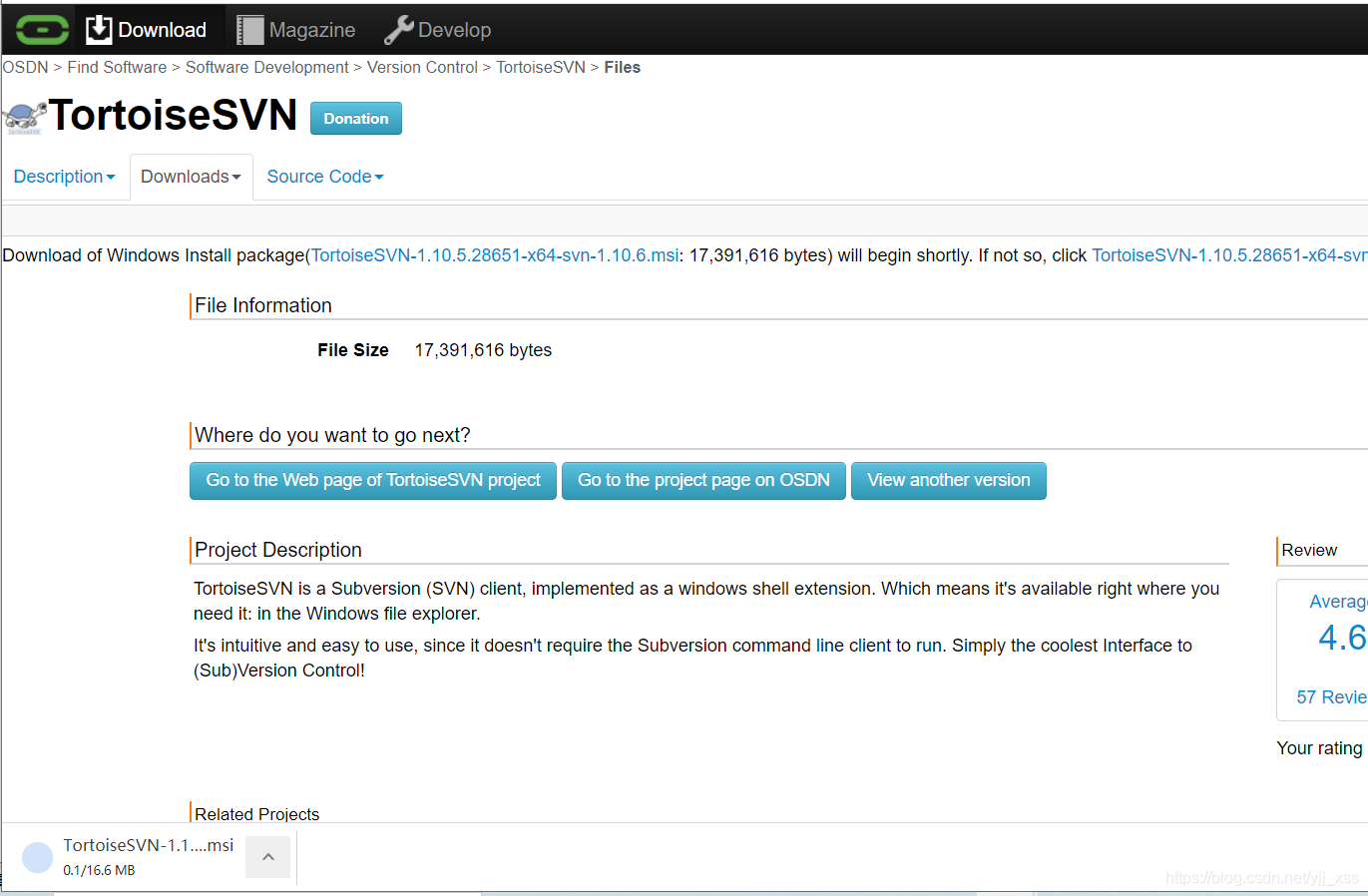
Task: Click the 57 Reviews link
Action: [1332, 697]
